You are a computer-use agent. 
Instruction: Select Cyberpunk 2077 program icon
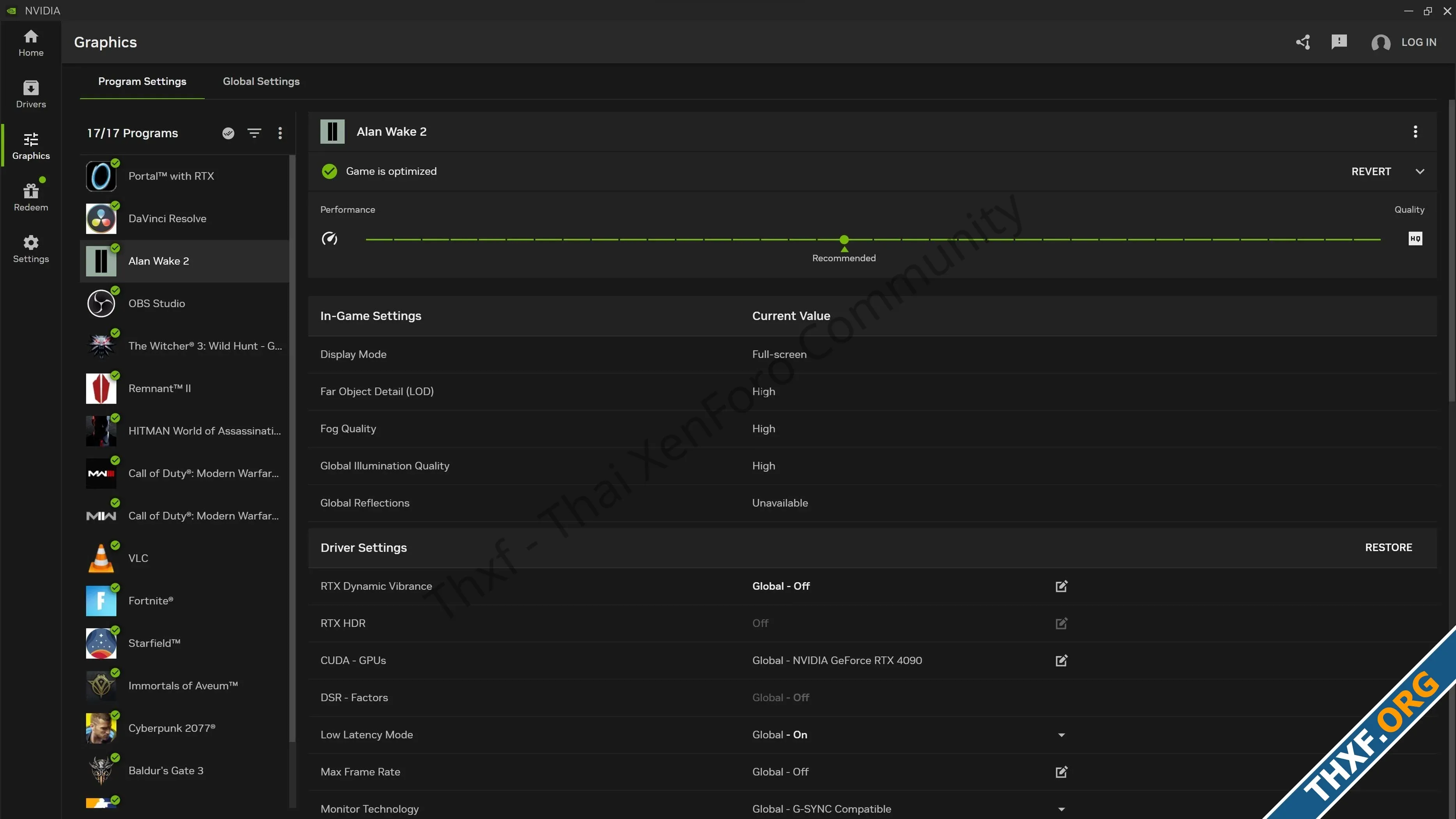(101, 728)
